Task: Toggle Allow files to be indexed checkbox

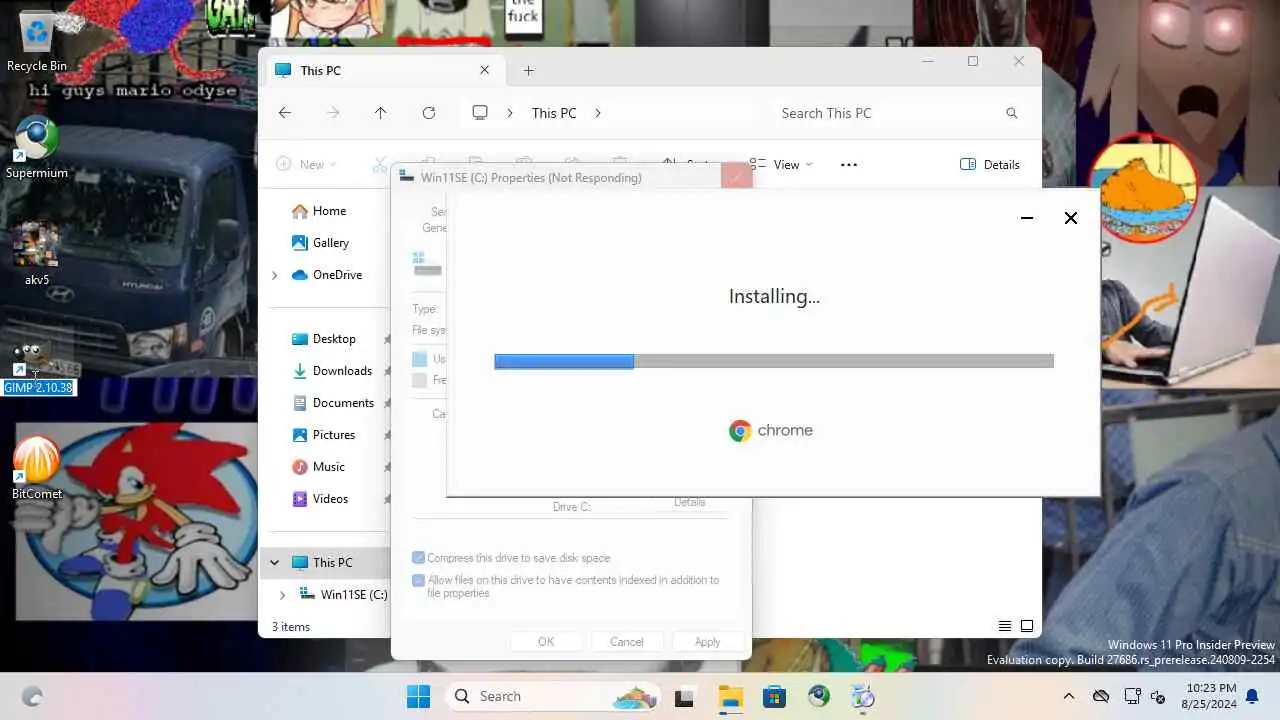Action: click(x=418, y=580)
